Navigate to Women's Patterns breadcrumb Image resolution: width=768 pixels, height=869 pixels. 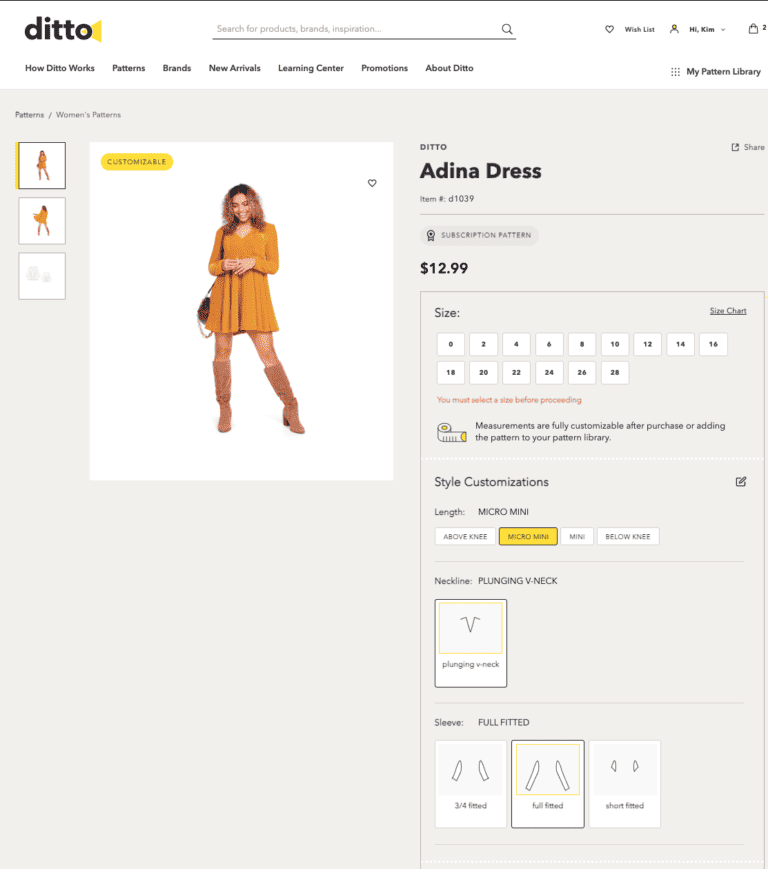[x=88, y=115]
